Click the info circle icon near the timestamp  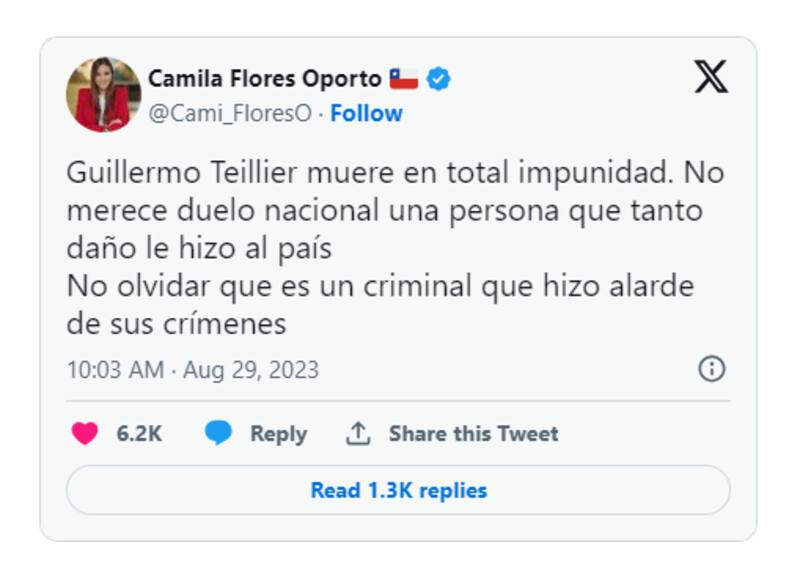pos(713,369)
